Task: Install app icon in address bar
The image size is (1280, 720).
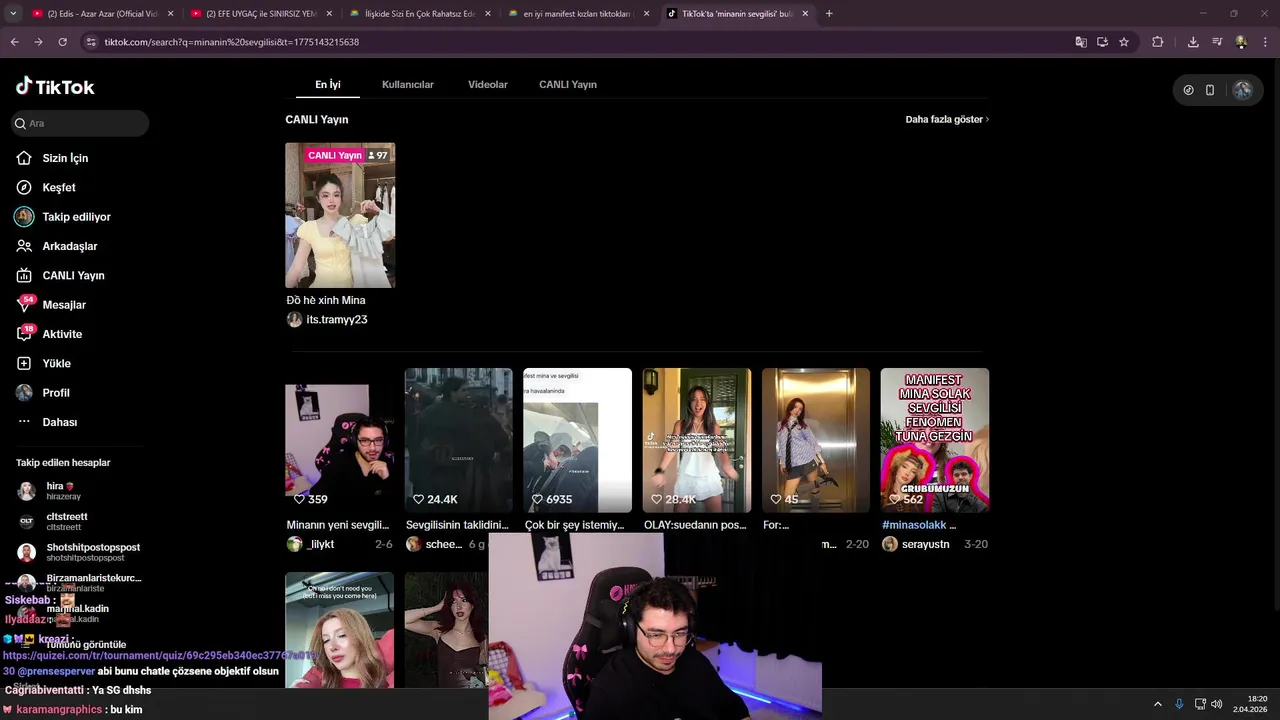Action: click(x=1102, y=42)
